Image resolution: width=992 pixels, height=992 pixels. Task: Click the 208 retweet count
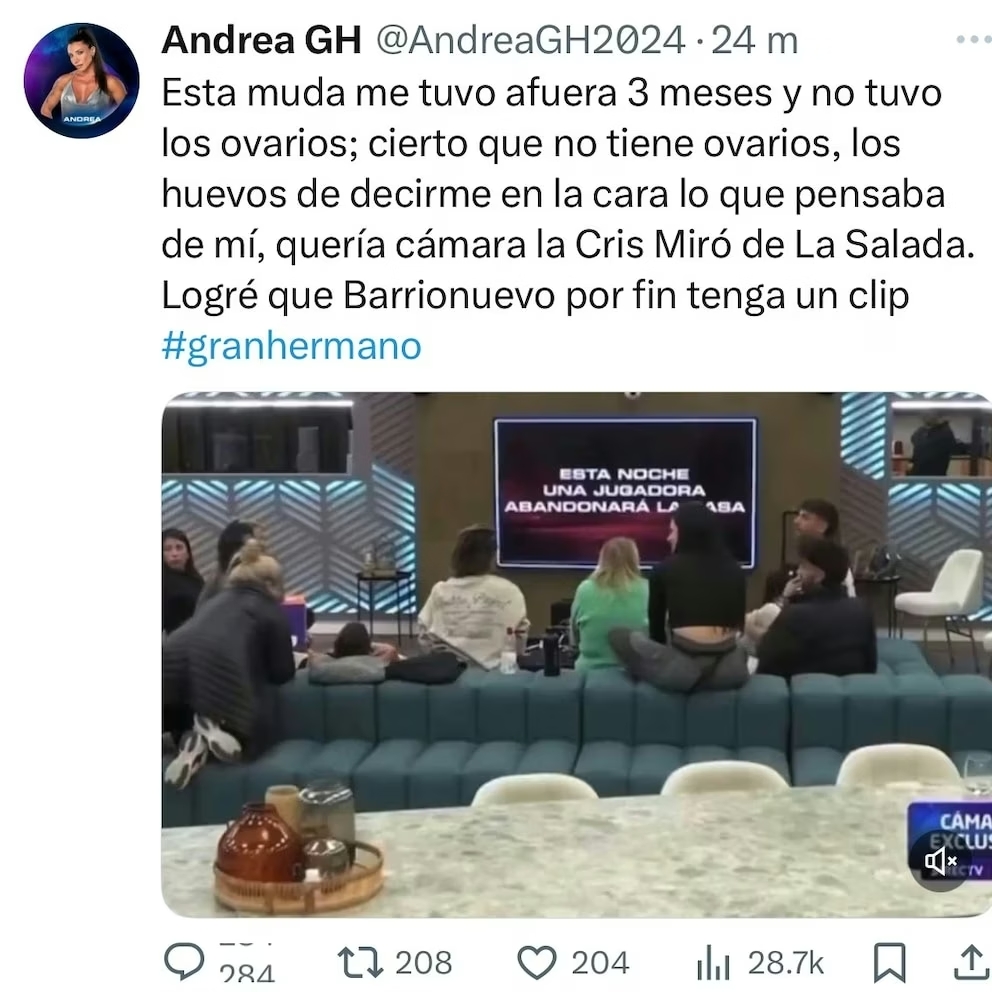(x=424, y=963)
